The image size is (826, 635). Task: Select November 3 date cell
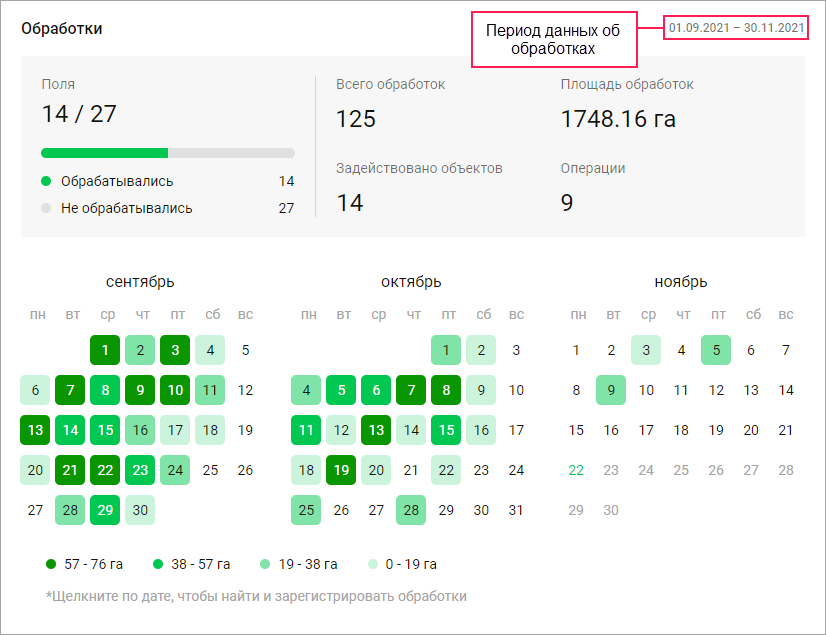(646, 350)
